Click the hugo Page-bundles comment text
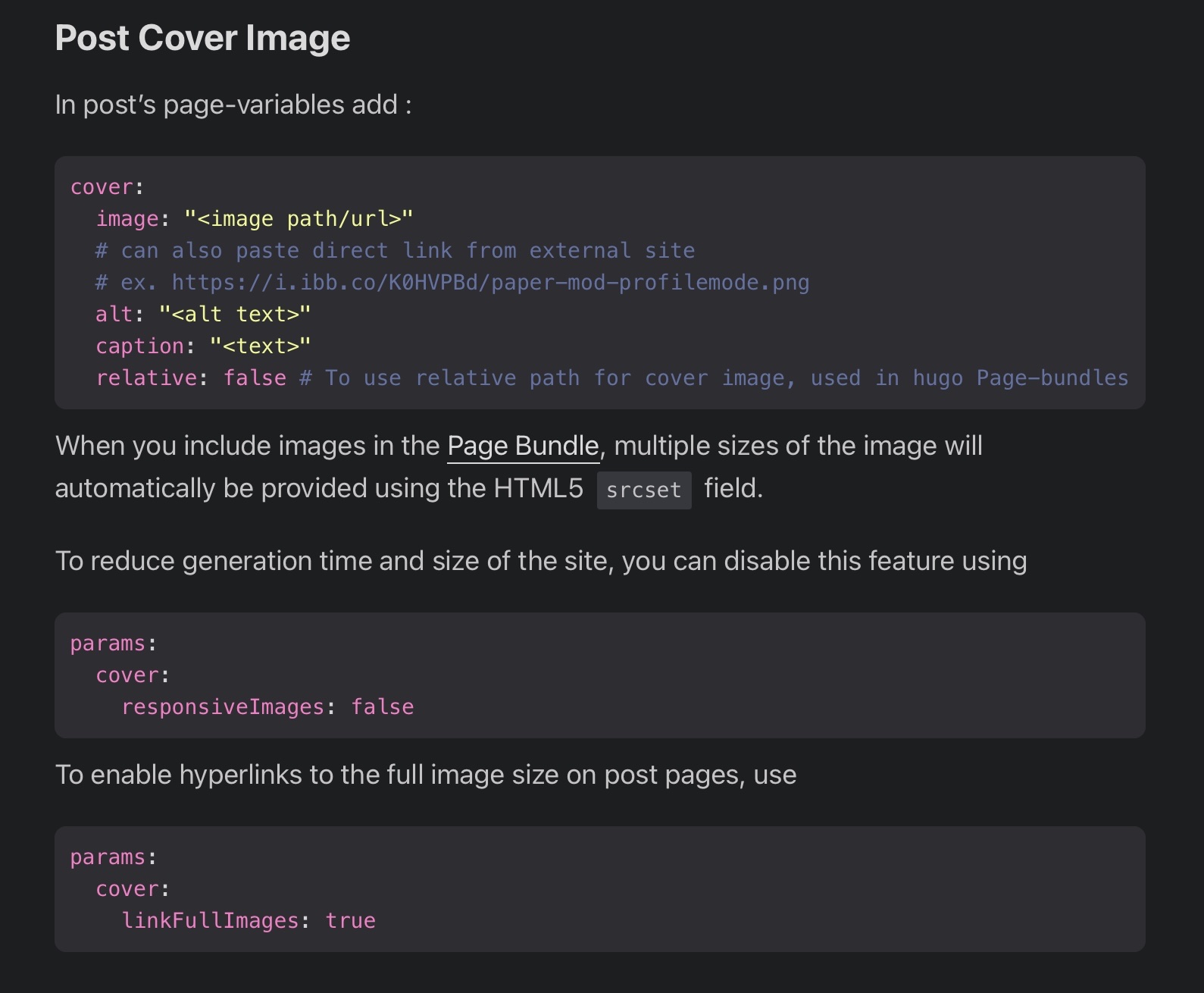The width and height of the screenshot is (1204, 993). coord(1020,378)
